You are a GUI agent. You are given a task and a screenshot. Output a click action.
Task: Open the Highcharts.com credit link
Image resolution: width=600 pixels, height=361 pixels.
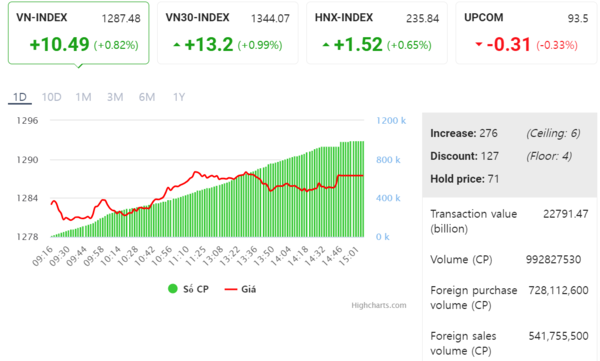point(379,305)
